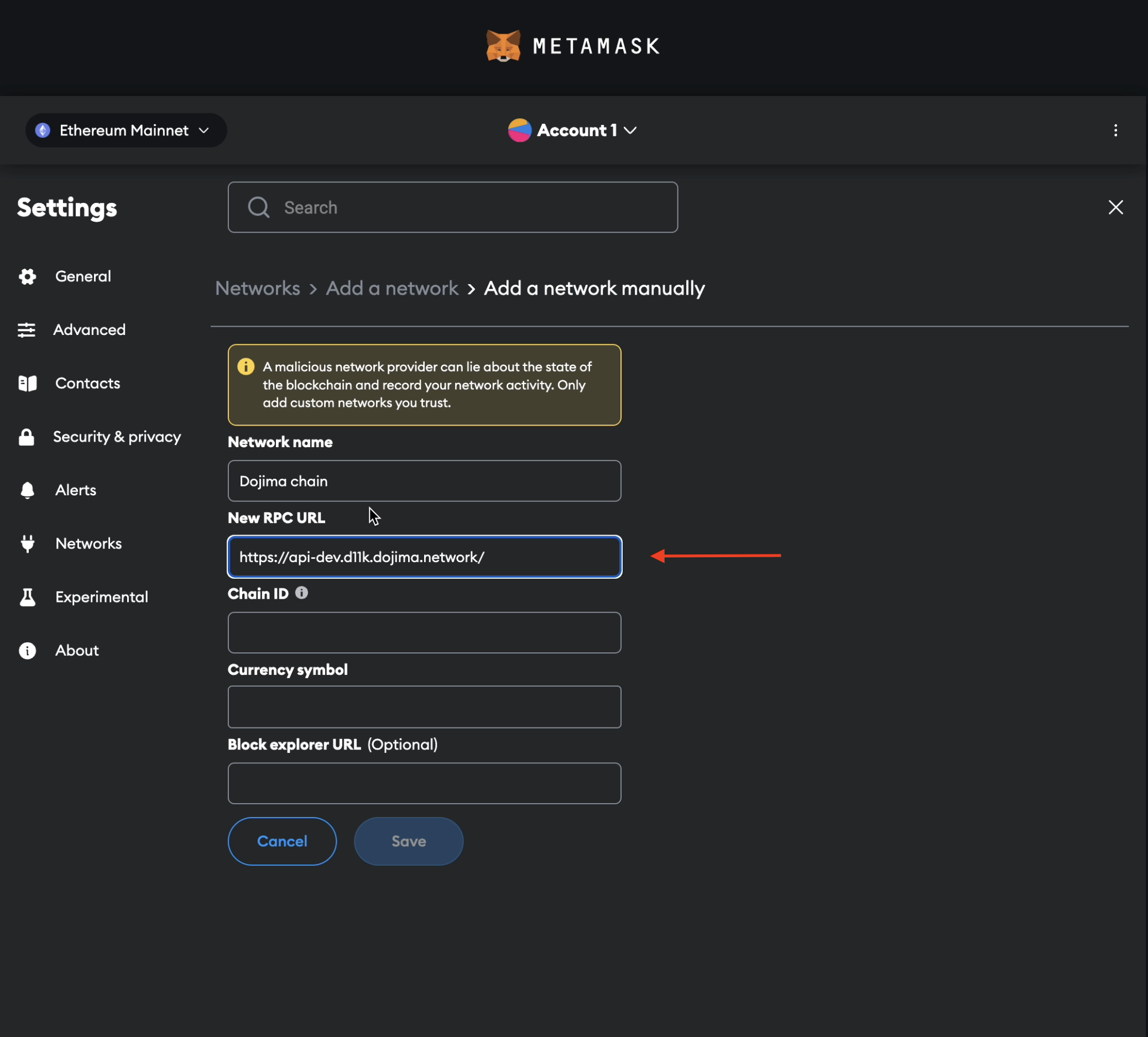The width and height of the screenshot is (1148, 1037).
Task: Click the Currency symbol input field
Action: pos(424,707)
